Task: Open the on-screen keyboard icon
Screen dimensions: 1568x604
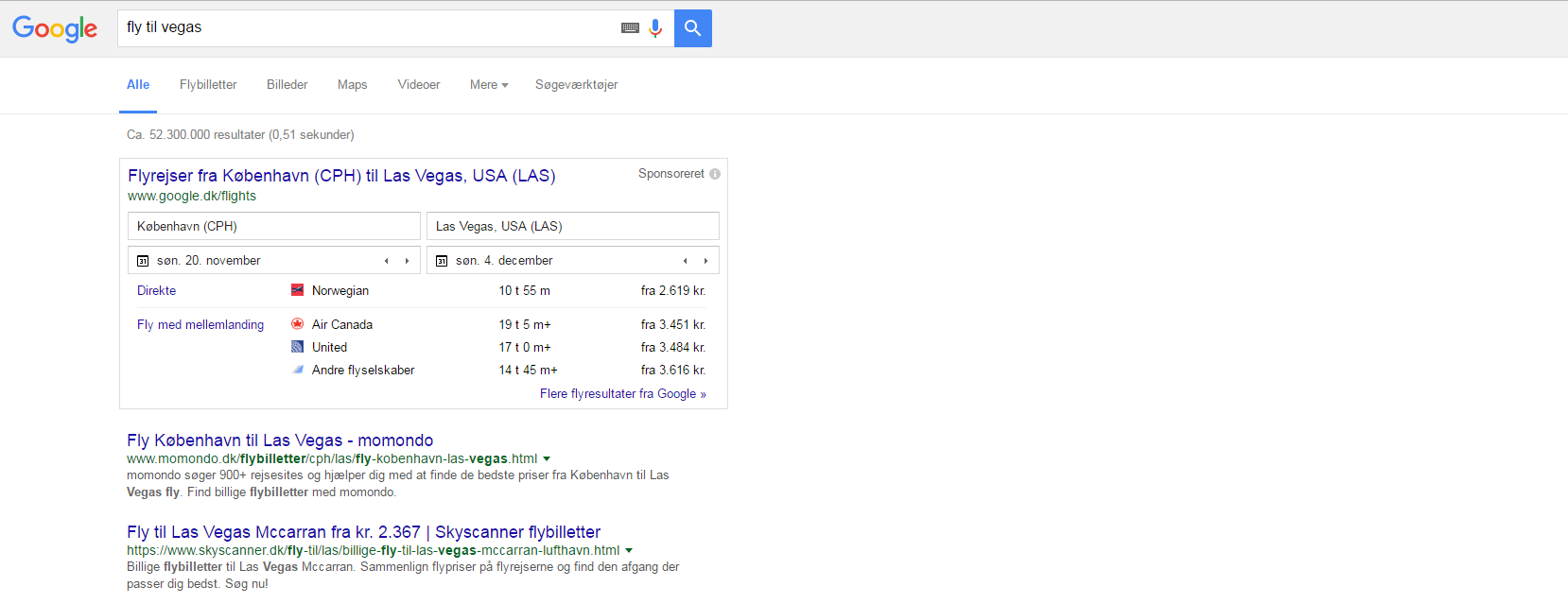Action: coord(630,28)
